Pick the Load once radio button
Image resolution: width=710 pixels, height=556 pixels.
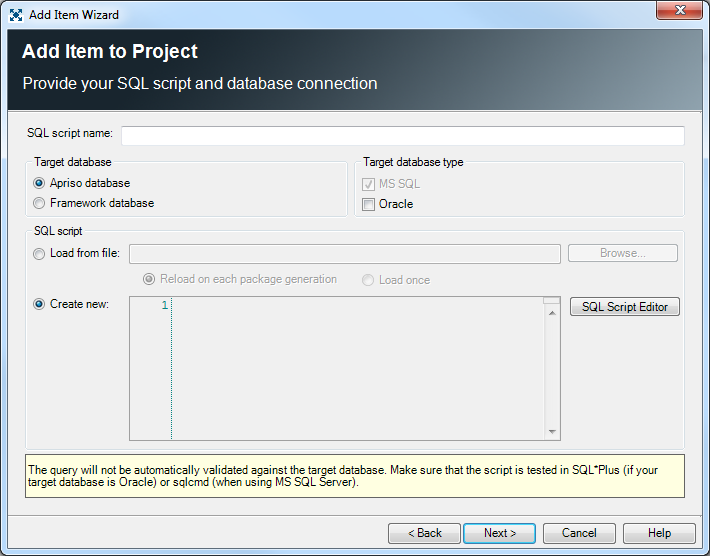click(369, 280)
